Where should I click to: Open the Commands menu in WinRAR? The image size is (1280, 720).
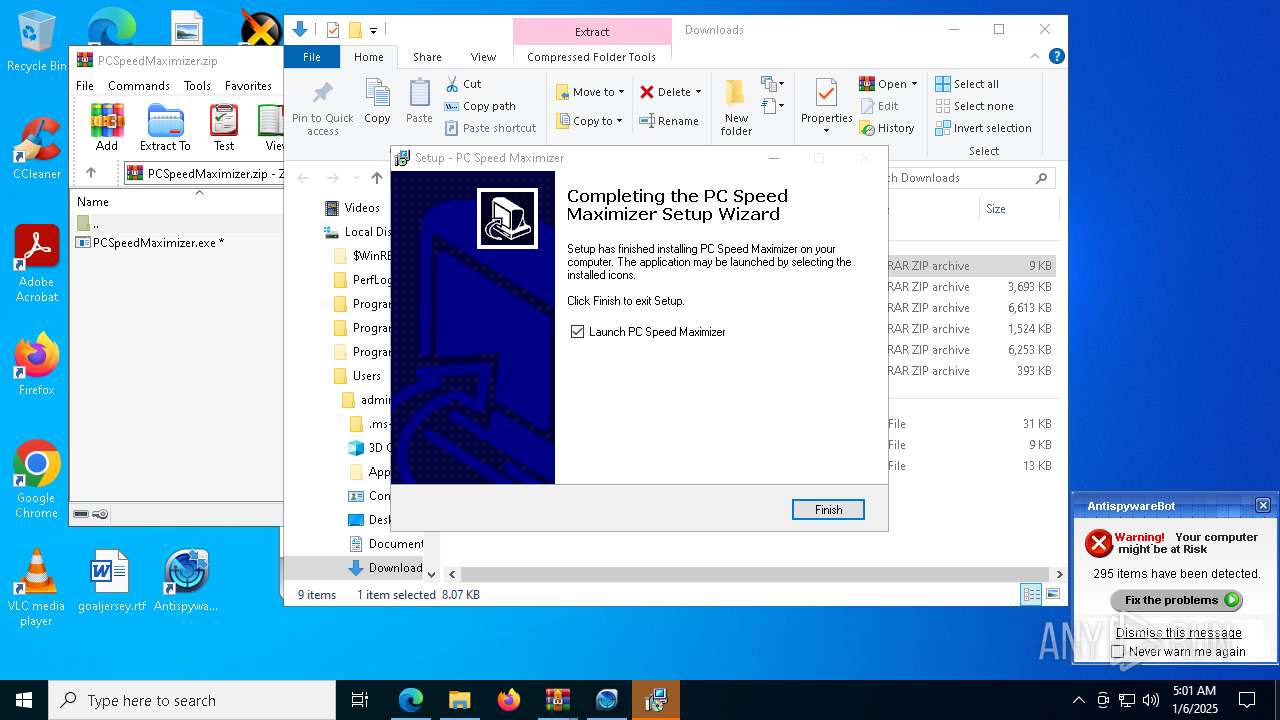(x=139, y=86)
